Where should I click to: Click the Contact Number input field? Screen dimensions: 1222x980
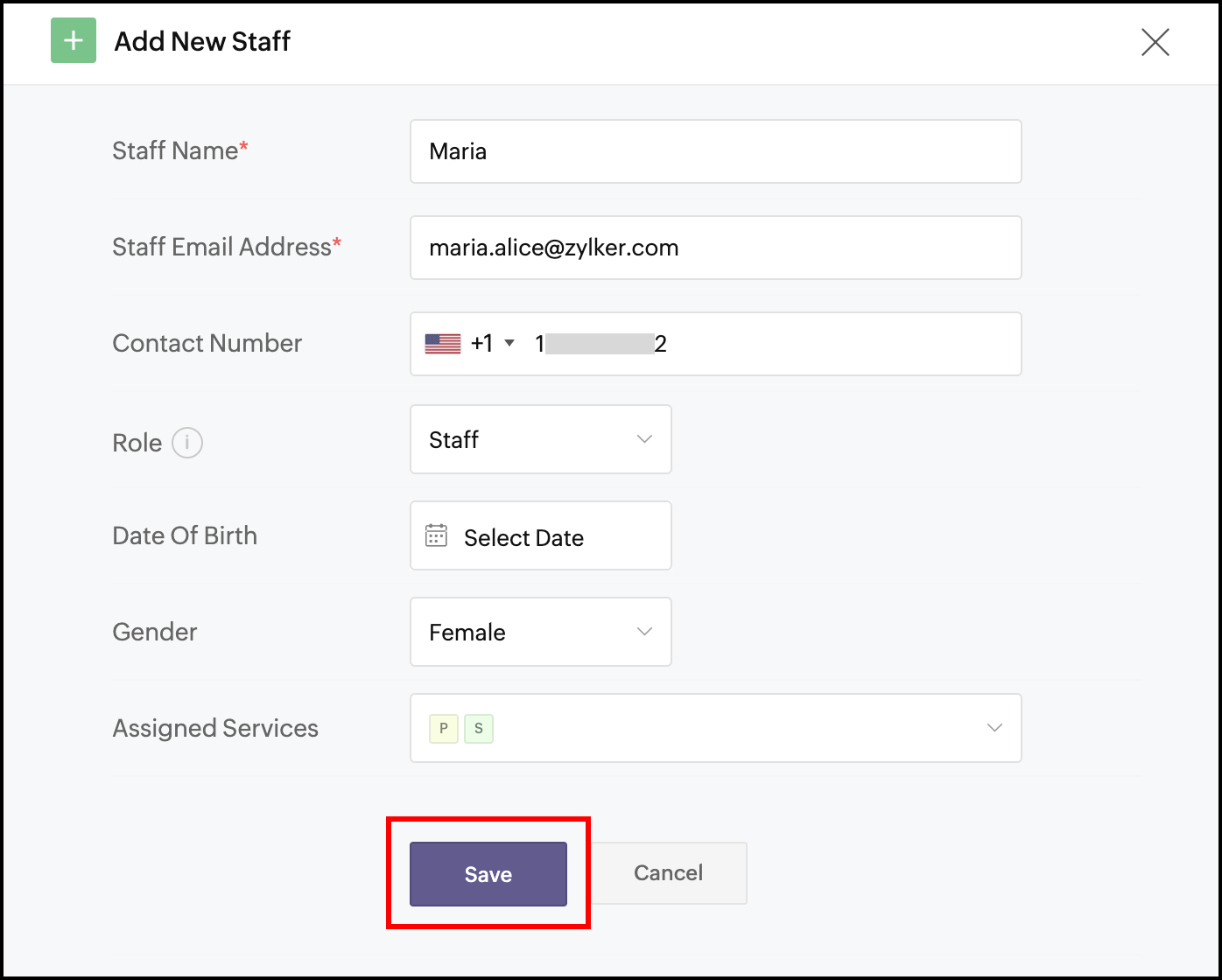point(832,344)
